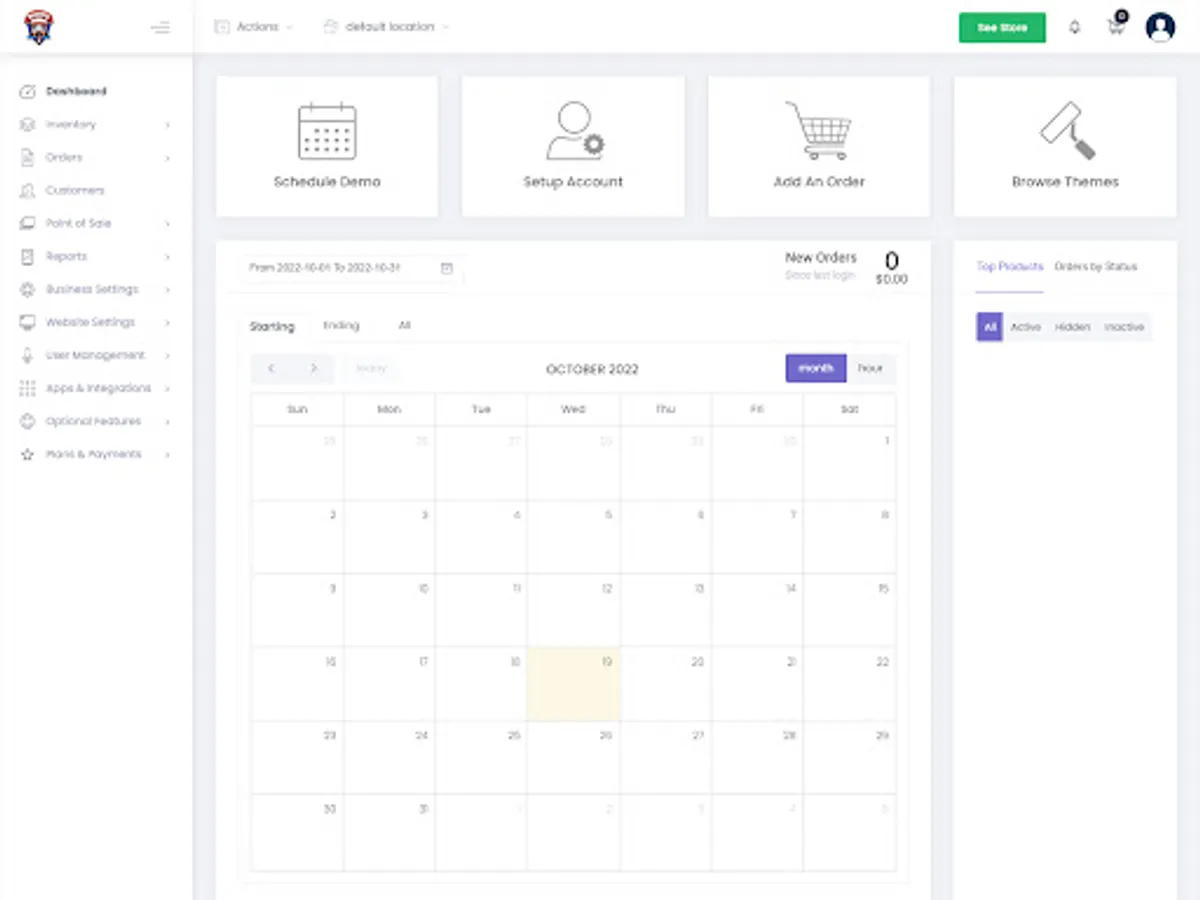Click the today button in calendar toolbar
Viewport: 1200px width, 900px height.
(x=371, y=368)
